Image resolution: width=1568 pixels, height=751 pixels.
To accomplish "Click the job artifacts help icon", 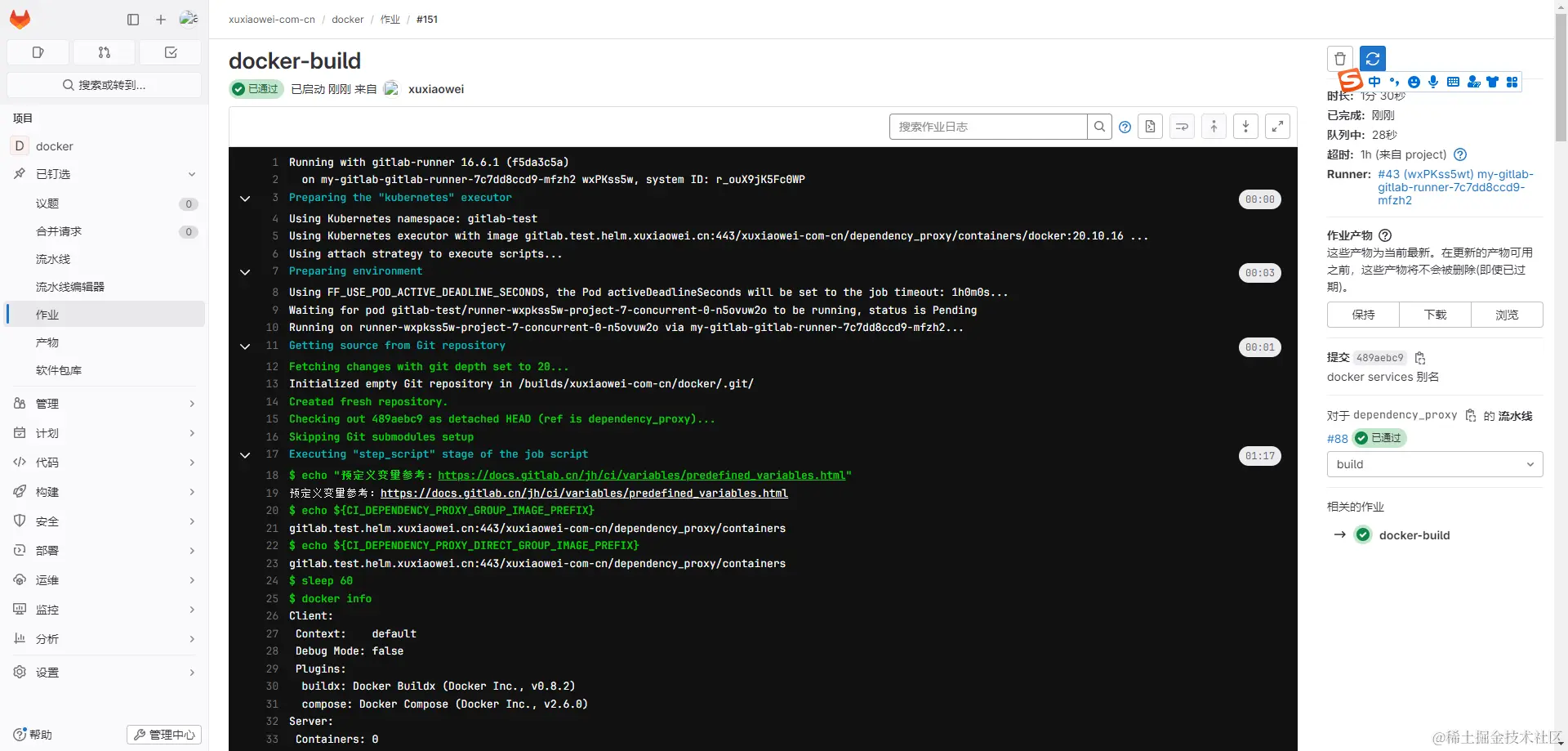I will (x=1385, y=235).
